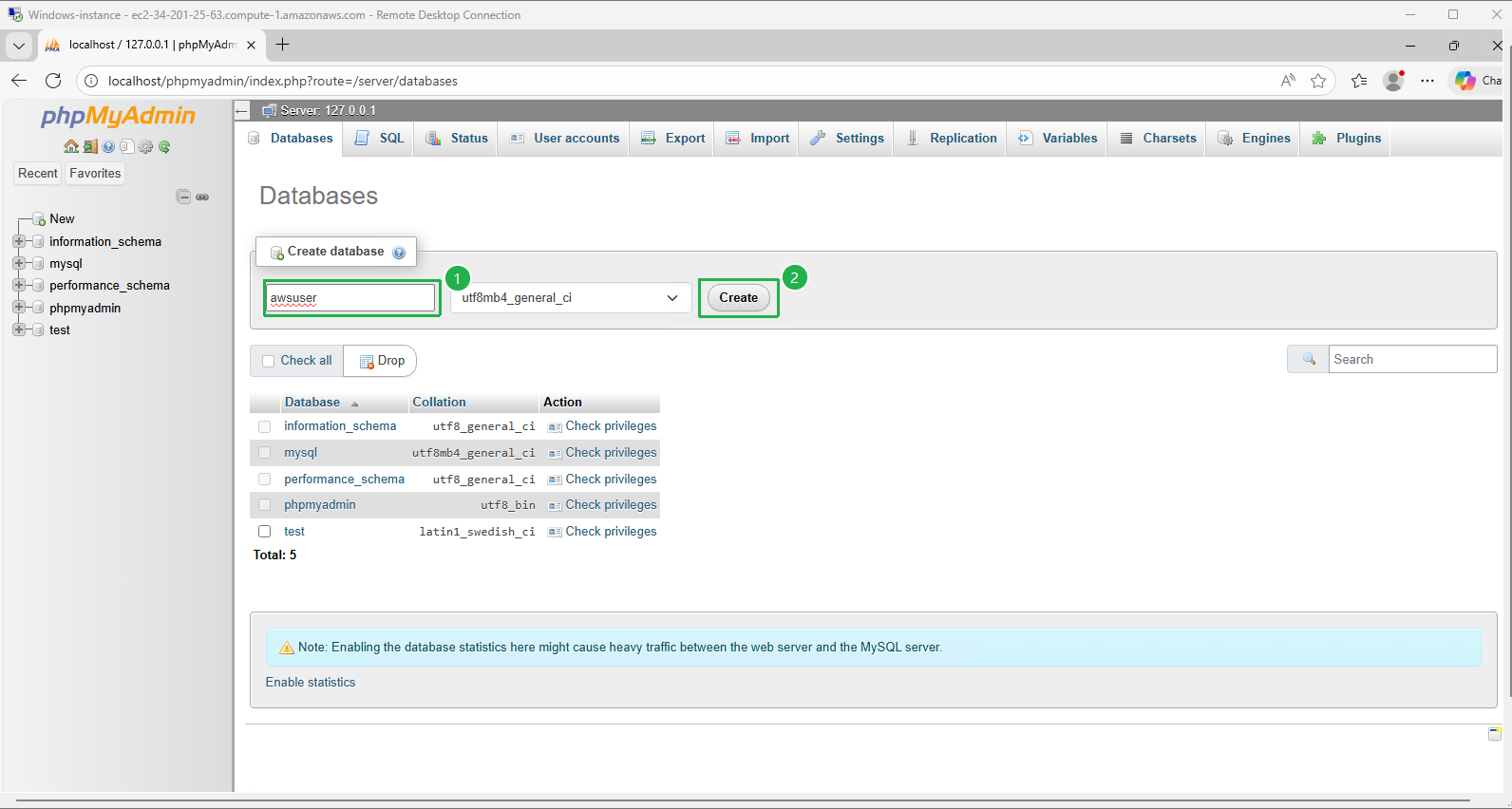Screen dimensions: 1512x809
Task: Open a new browser tab plus
Action: (x=282, y=44)
